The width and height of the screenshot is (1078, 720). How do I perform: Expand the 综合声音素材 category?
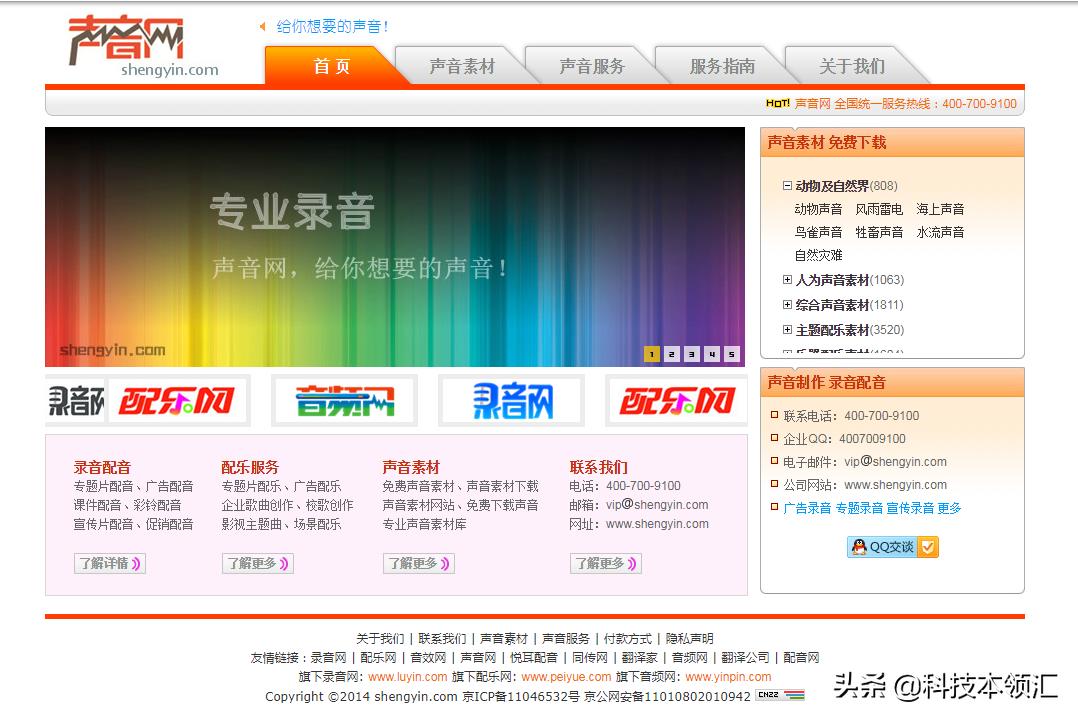pos(787,305)
